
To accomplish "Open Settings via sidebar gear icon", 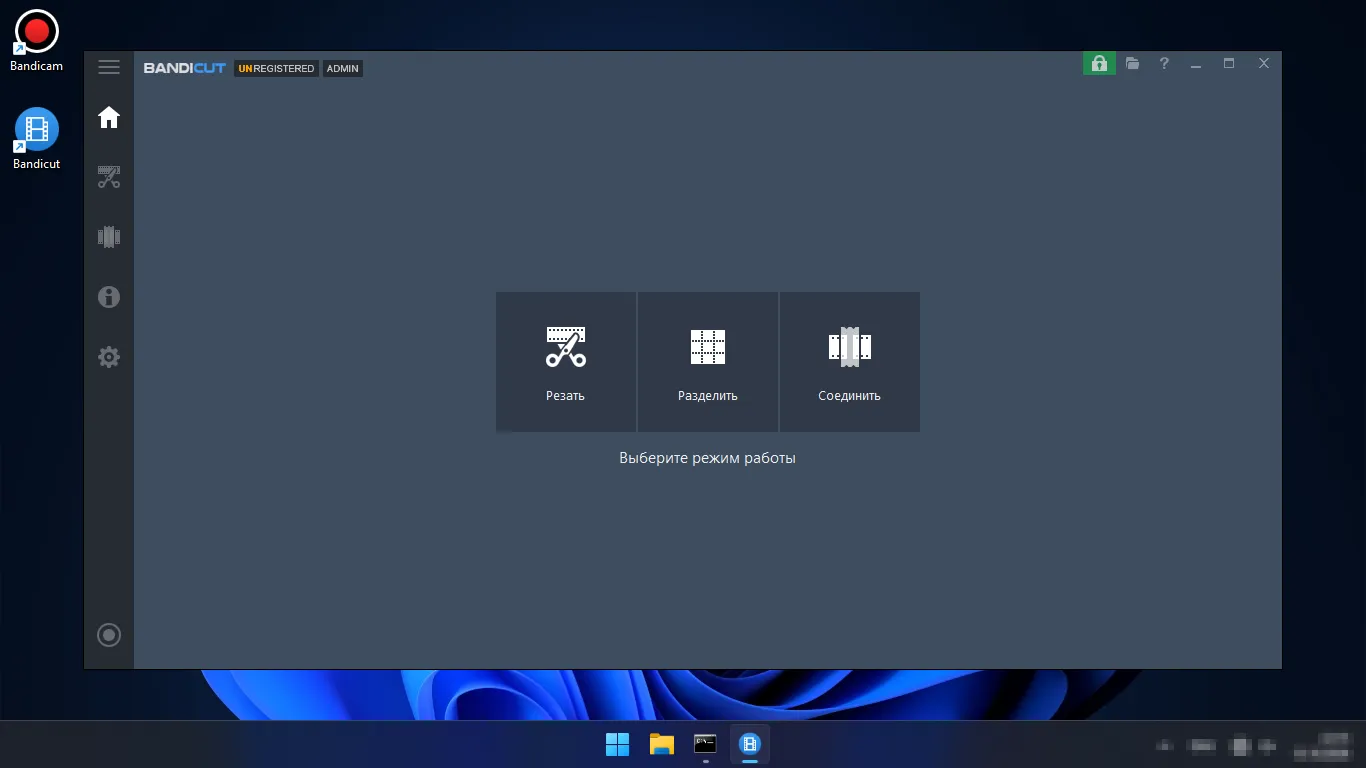I will point(109,357).
